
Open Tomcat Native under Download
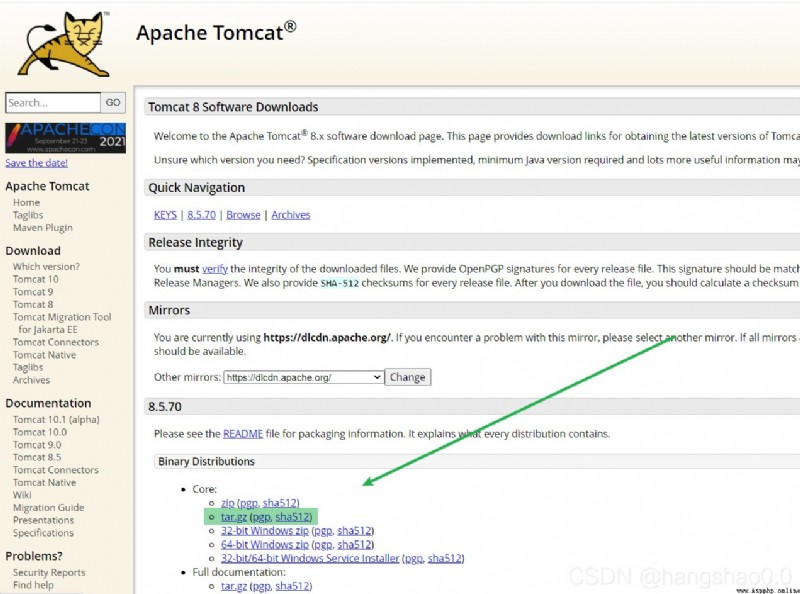(x=44, y=355)
